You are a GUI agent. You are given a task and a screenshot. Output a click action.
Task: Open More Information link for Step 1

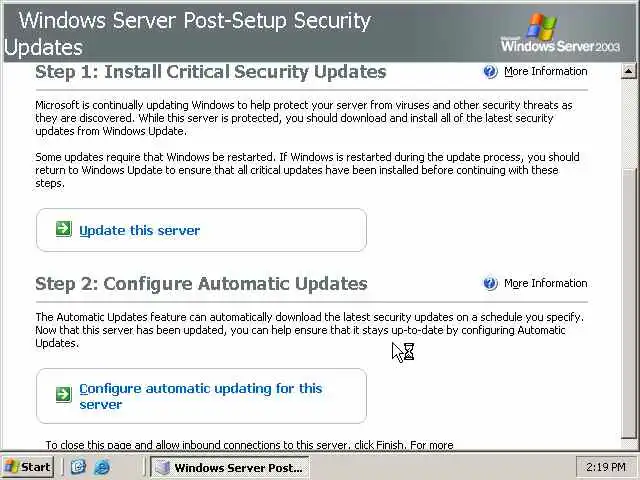[x=545, y=72]
